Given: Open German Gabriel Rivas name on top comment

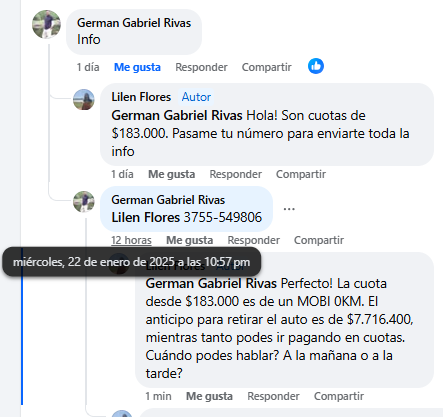Looking at the screenshot, I should [x=134, y=23].
